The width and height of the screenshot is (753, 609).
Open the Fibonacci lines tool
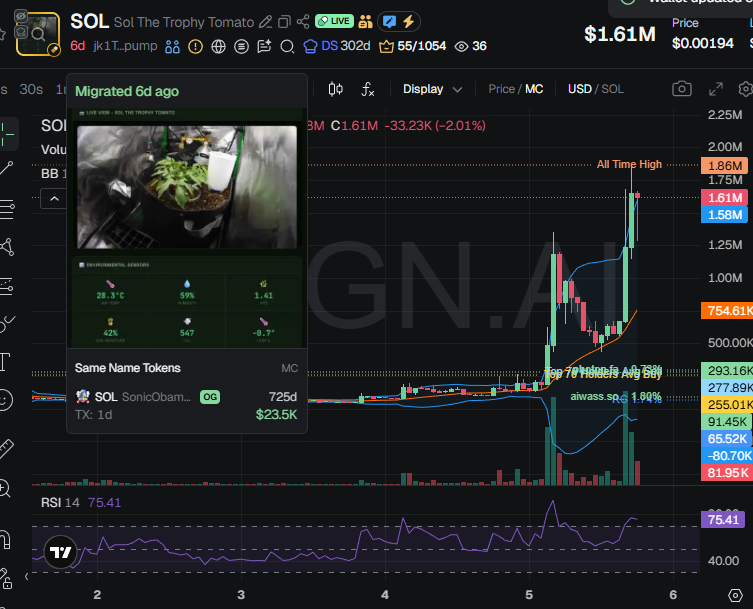(7, 209)
